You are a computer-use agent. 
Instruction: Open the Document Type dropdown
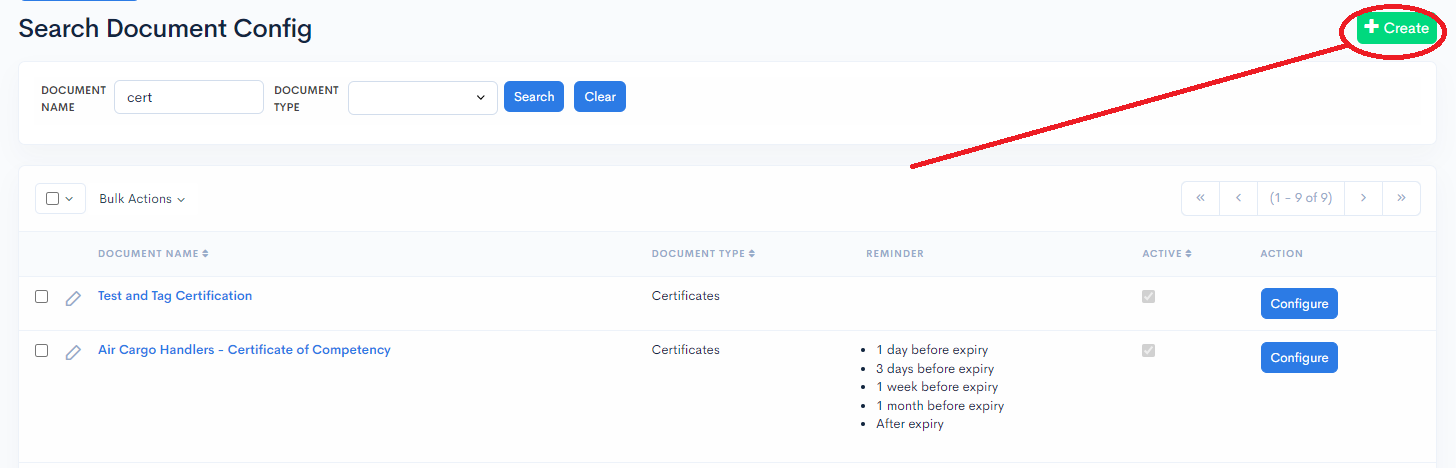tap(423, 97)
